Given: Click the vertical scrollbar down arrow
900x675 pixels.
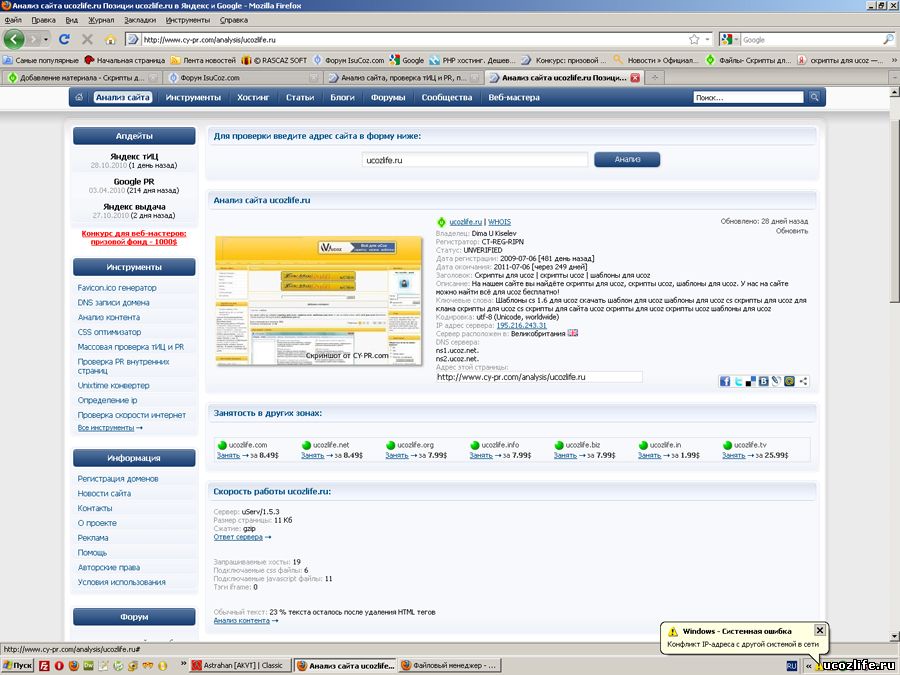Looking at the screenshot, I should click(x=894, y=636).
